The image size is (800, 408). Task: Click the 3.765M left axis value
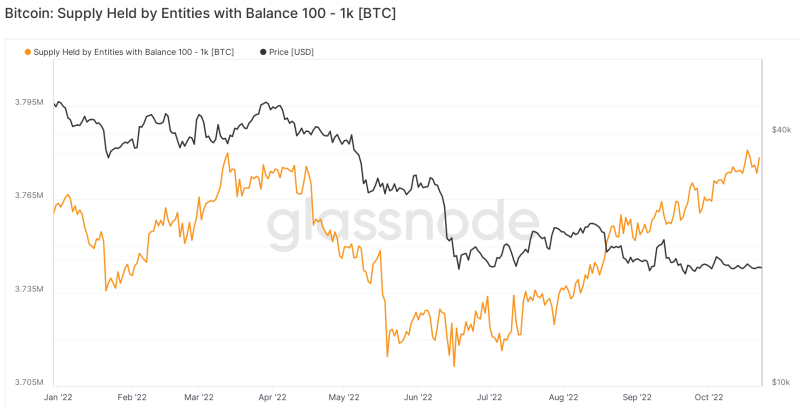pyautogui.click(x=30, y=195)
